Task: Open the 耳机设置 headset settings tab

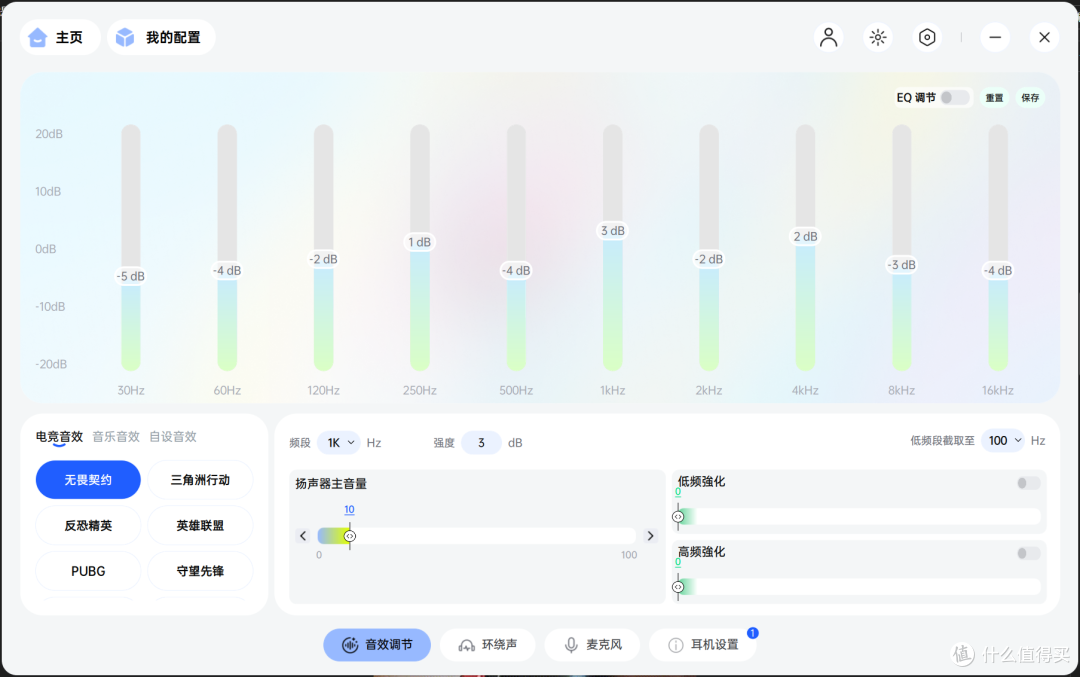Action: [x=703, y=645]
